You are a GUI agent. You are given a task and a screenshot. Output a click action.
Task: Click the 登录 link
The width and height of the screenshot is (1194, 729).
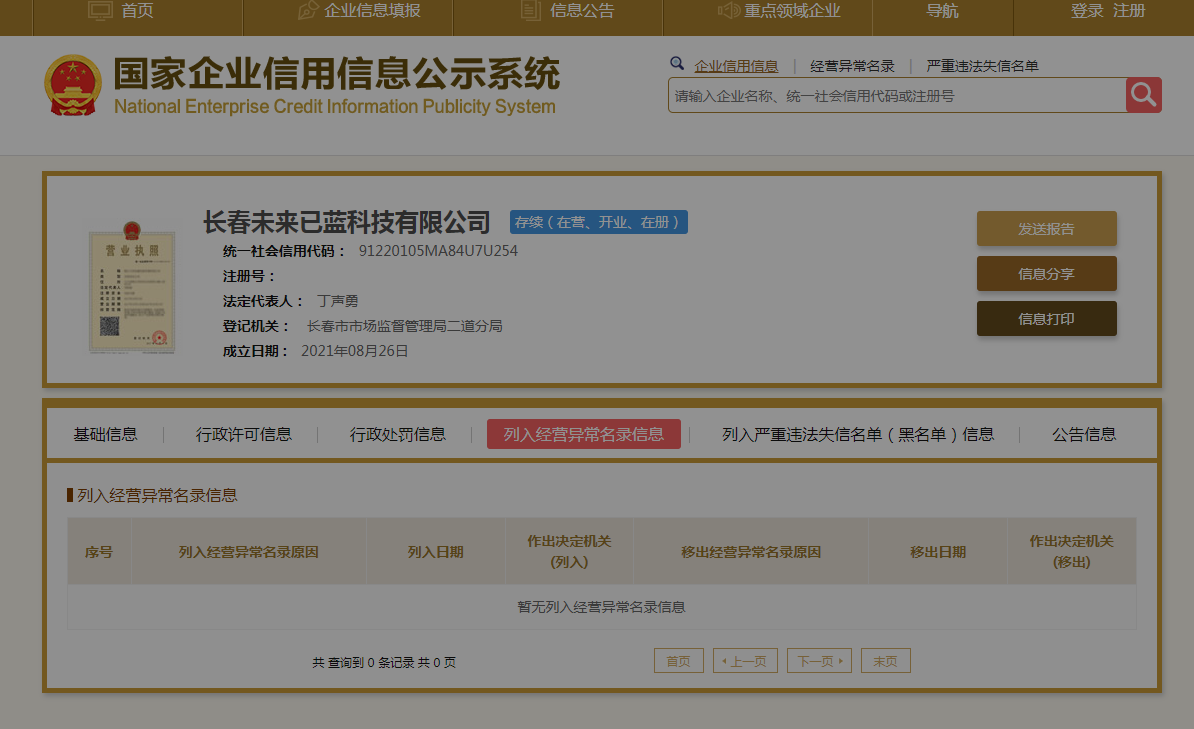(x=1087, y=11)
